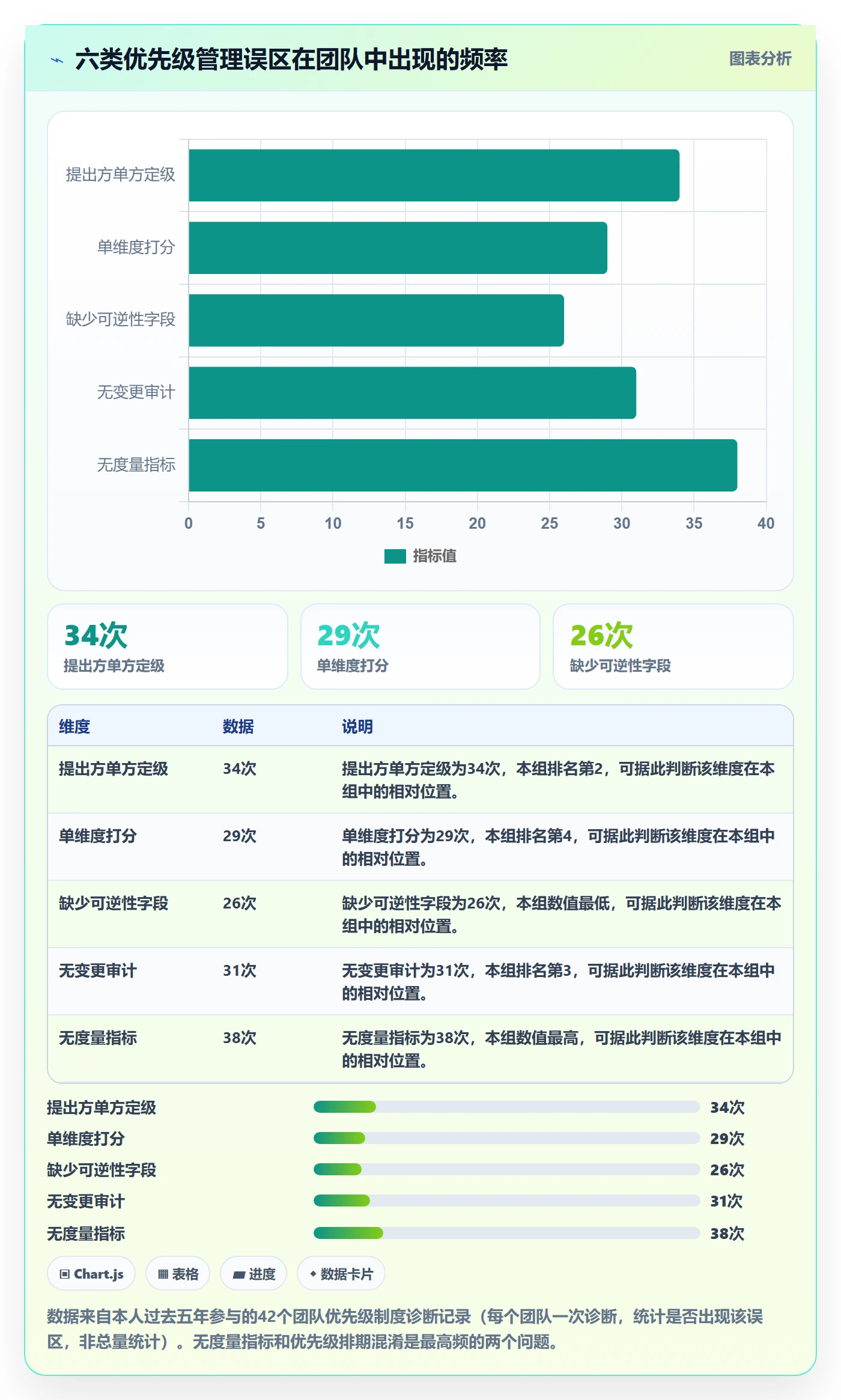Viewport: 841px width, 1400px height.
Task: Click the 34次 data card
Action: tap(168, 647)
